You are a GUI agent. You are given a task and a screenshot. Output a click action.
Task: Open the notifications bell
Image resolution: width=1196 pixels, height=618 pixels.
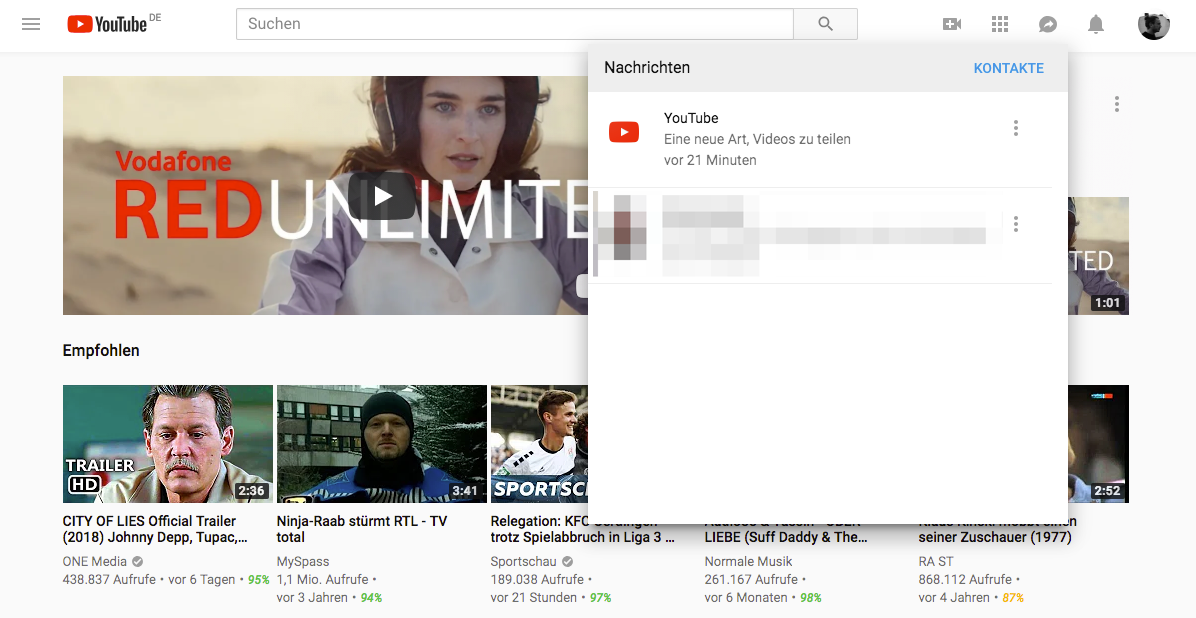(x=1096, y=24)
